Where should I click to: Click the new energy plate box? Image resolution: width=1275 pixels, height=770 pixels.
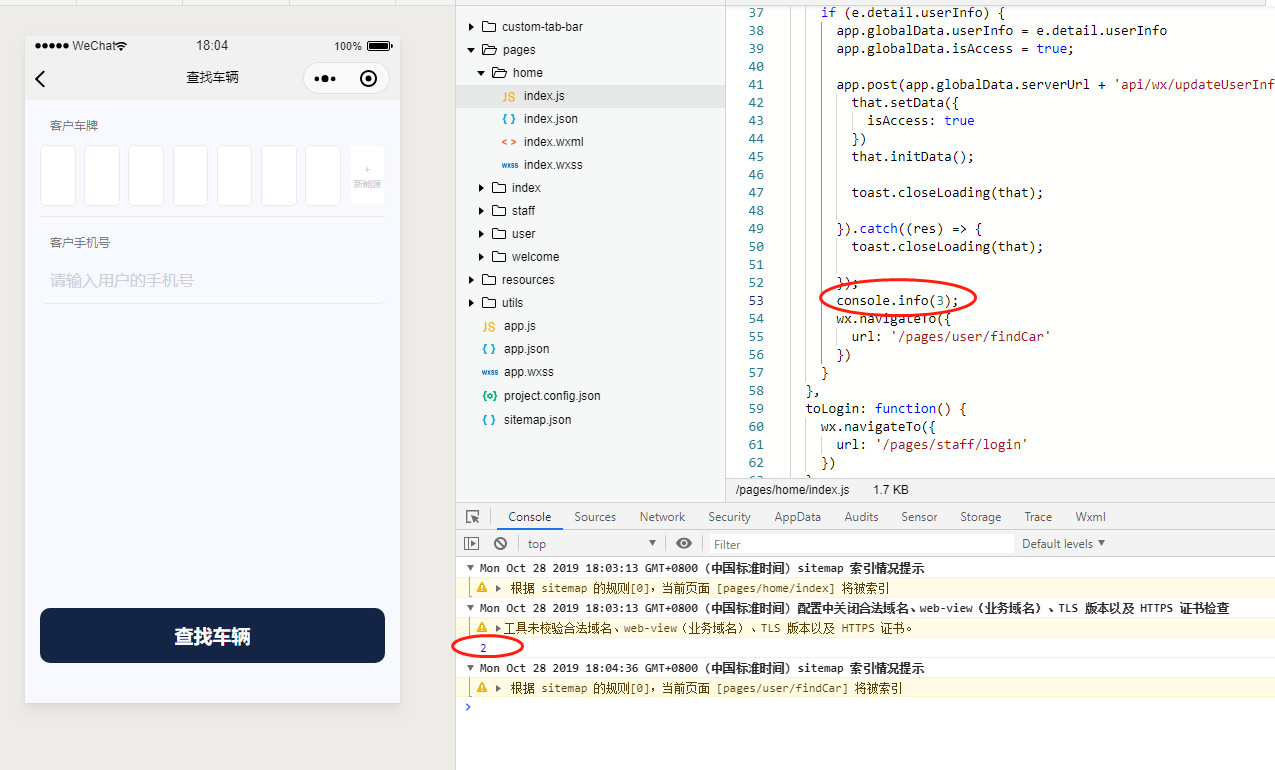(367, 176)
